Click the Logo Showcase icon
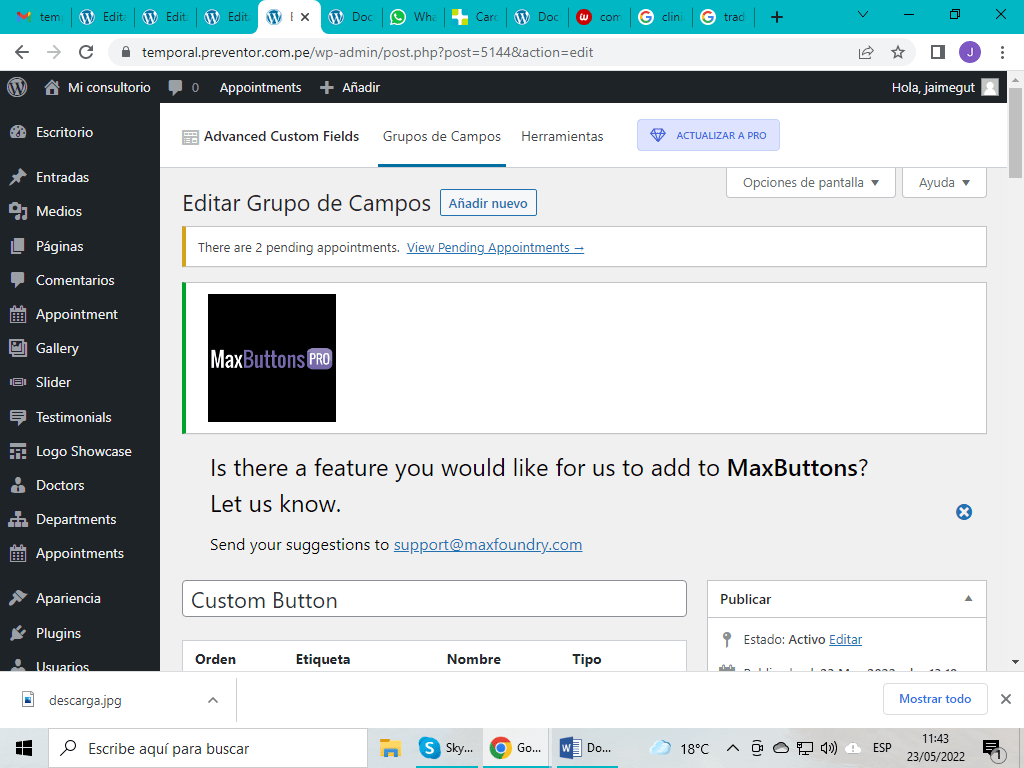The height and width of the screenshot is (768, 1024). click(x=18, y=451)
